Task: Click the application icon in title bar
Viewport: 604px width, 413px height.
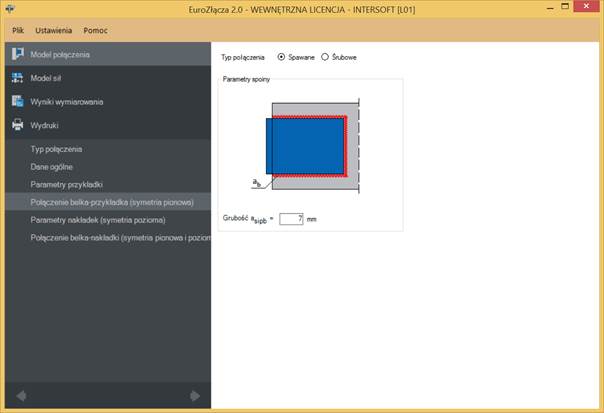Action: [9, 8]
